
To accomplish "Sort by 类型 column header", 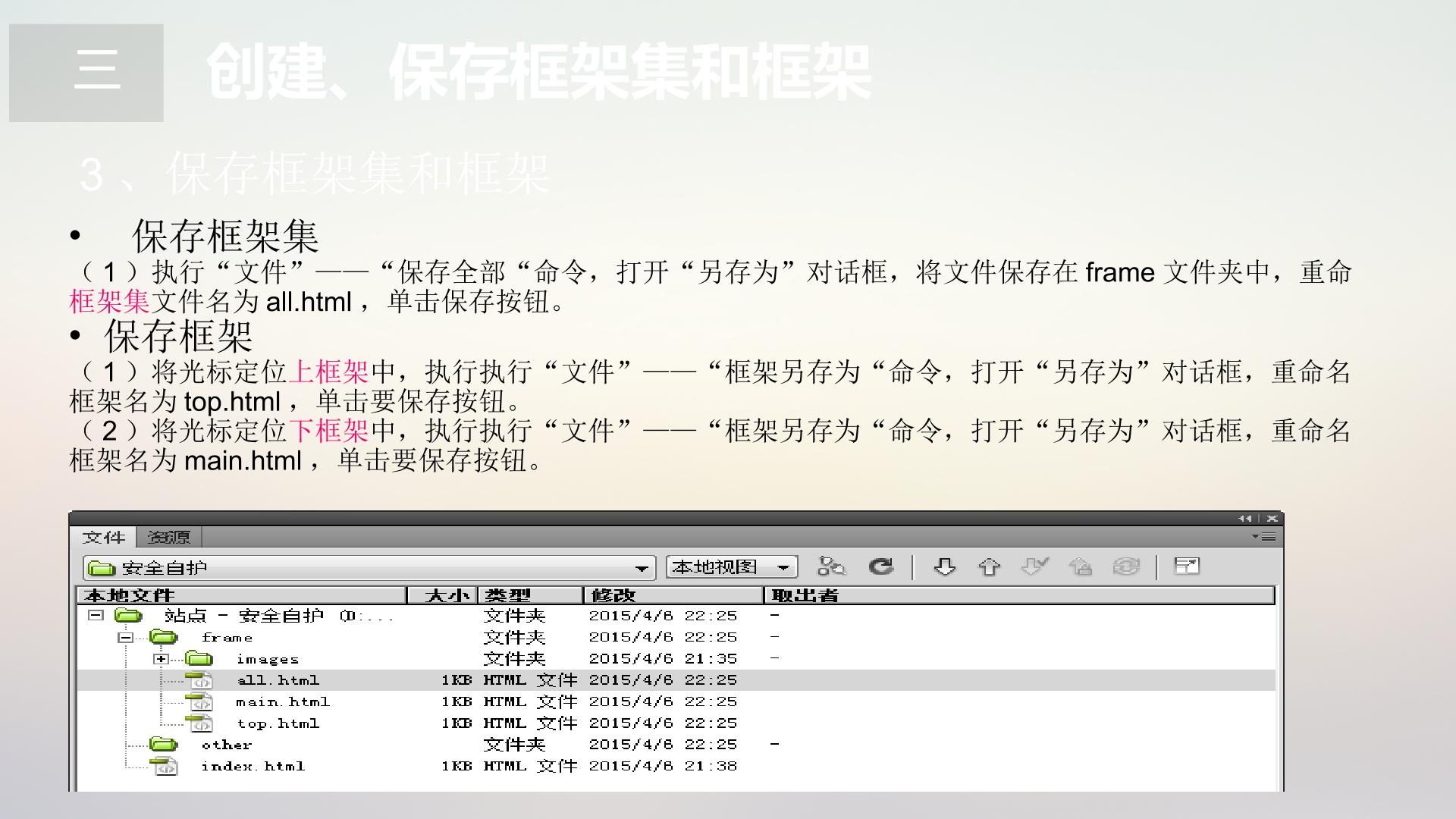I will tap(530, 595).
